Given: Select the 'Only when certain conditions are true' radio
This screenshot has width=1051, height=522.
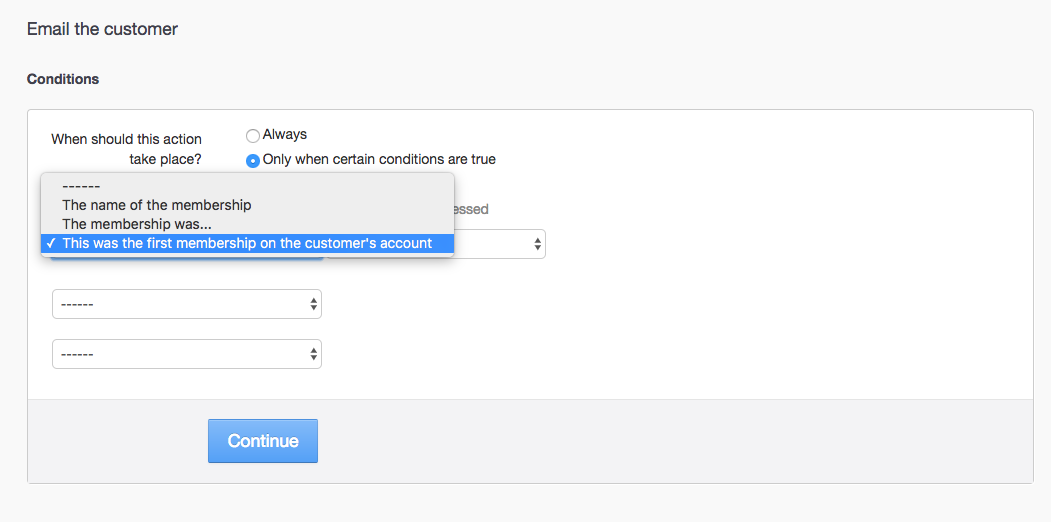Looking at the screenshot, I should tap(253, 160).
